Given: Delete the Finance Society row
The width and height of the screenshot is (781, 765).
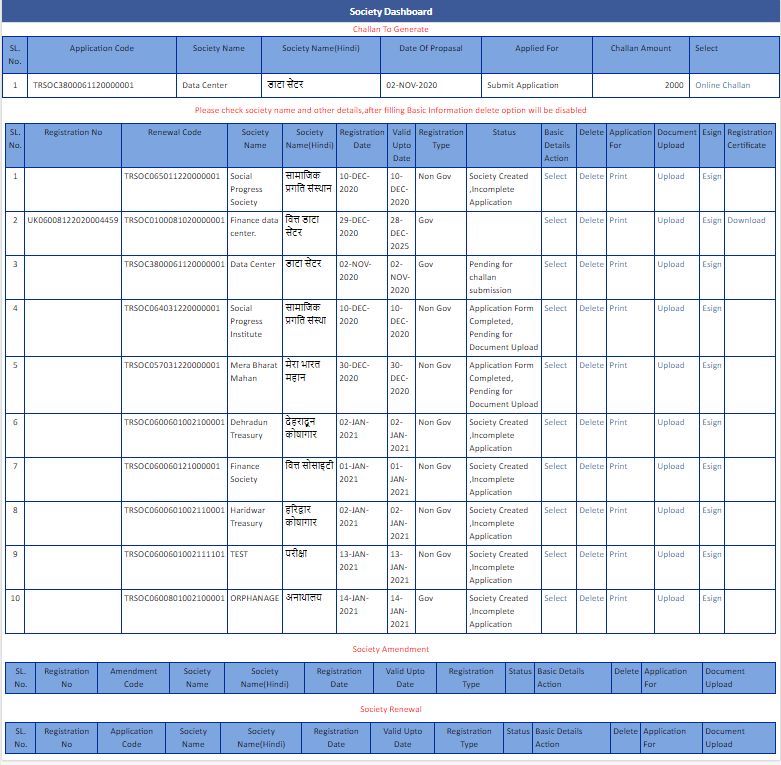Looking at the screenshot, I should (x=591, y=466).
